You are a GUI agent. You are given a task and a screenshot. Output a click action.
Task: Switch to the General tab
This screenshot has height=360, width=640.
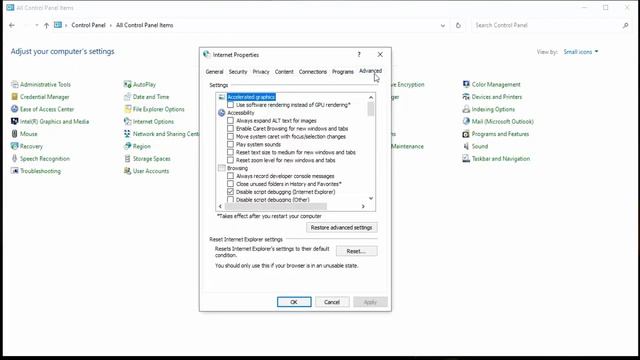click(214, 72)
